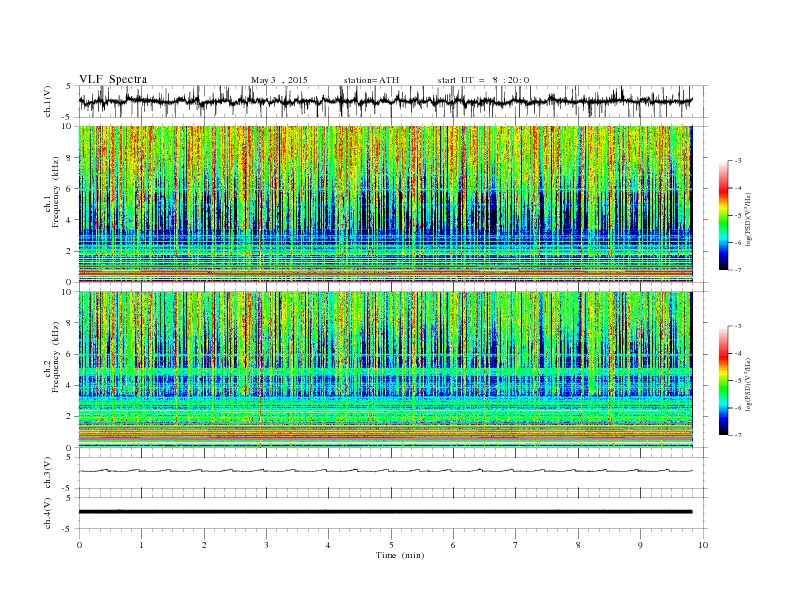This screenshot has height=612, width=792.
Task: Click the "ch.1(V)" axis label
Action: 48,101
